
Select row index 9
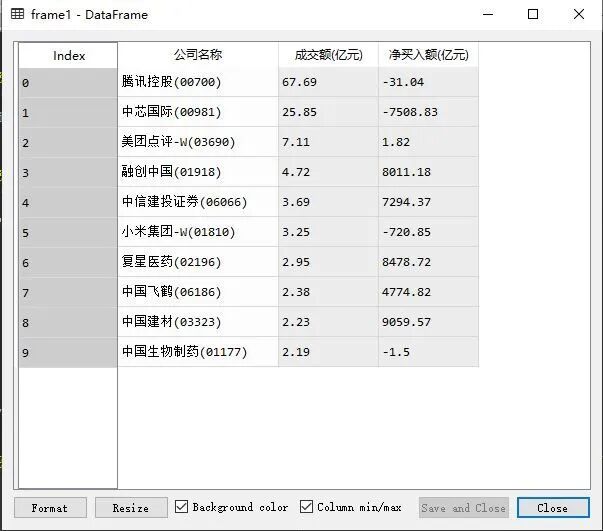click(x=68, y=353)
